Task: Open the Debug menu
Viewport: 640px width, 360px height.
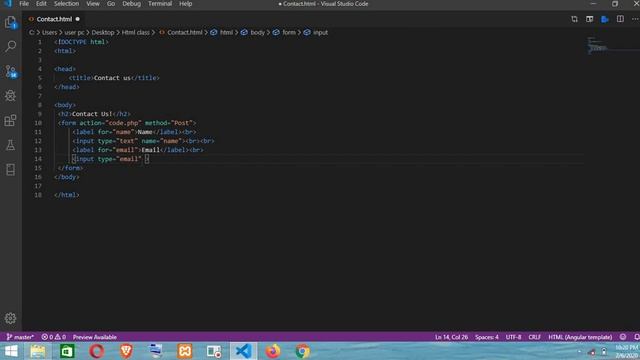Action: pyautogui.click(x=131, y=4)
